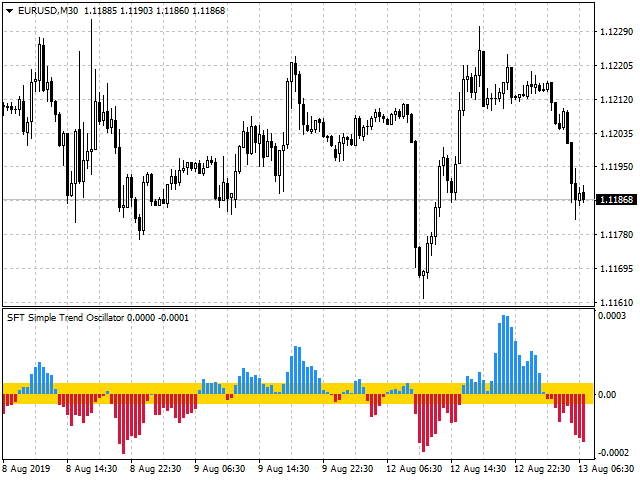The width and height of the screenshot is (640, 480).
Task: Select the 1.11780 price scale value
Action: click(x=617, y=235)
